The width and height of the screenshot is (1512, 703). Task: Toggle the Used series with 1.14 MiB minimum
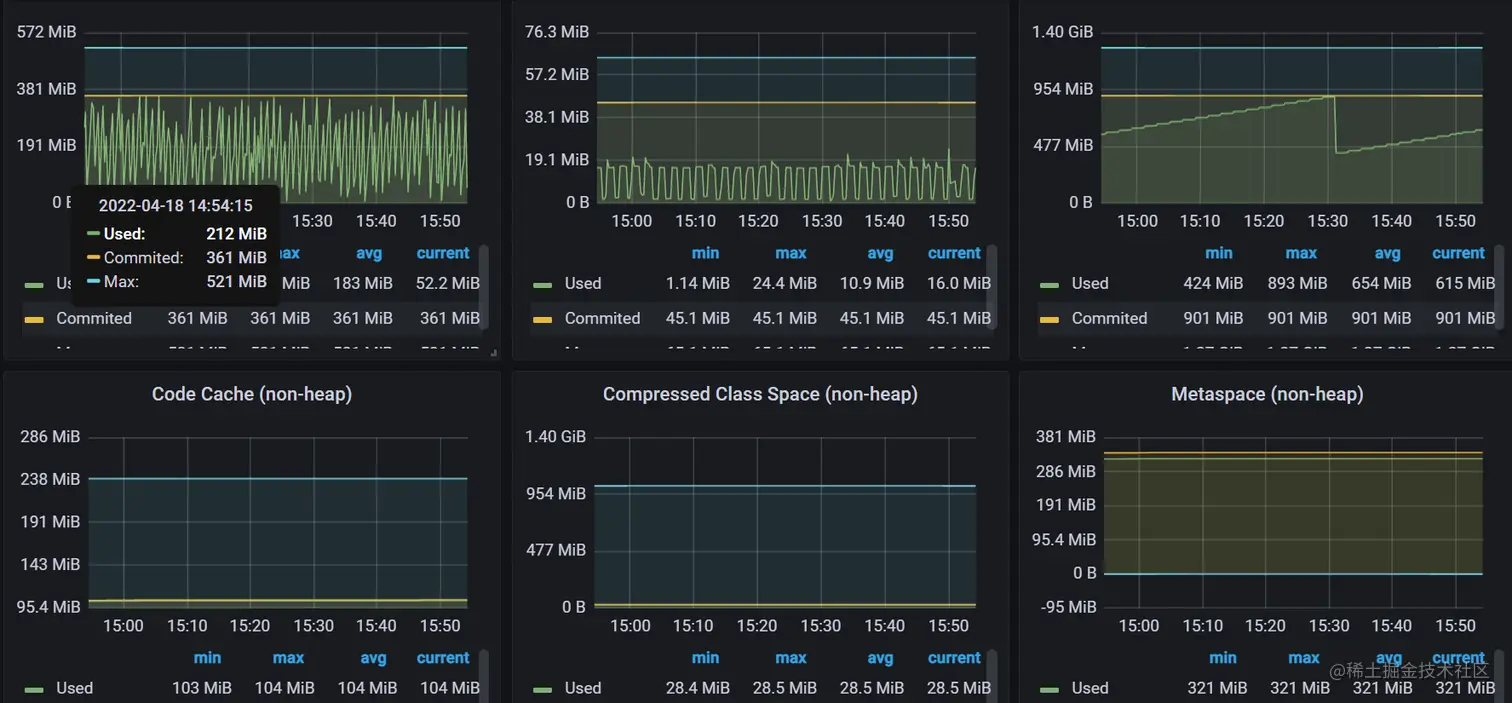pos(582,284)
